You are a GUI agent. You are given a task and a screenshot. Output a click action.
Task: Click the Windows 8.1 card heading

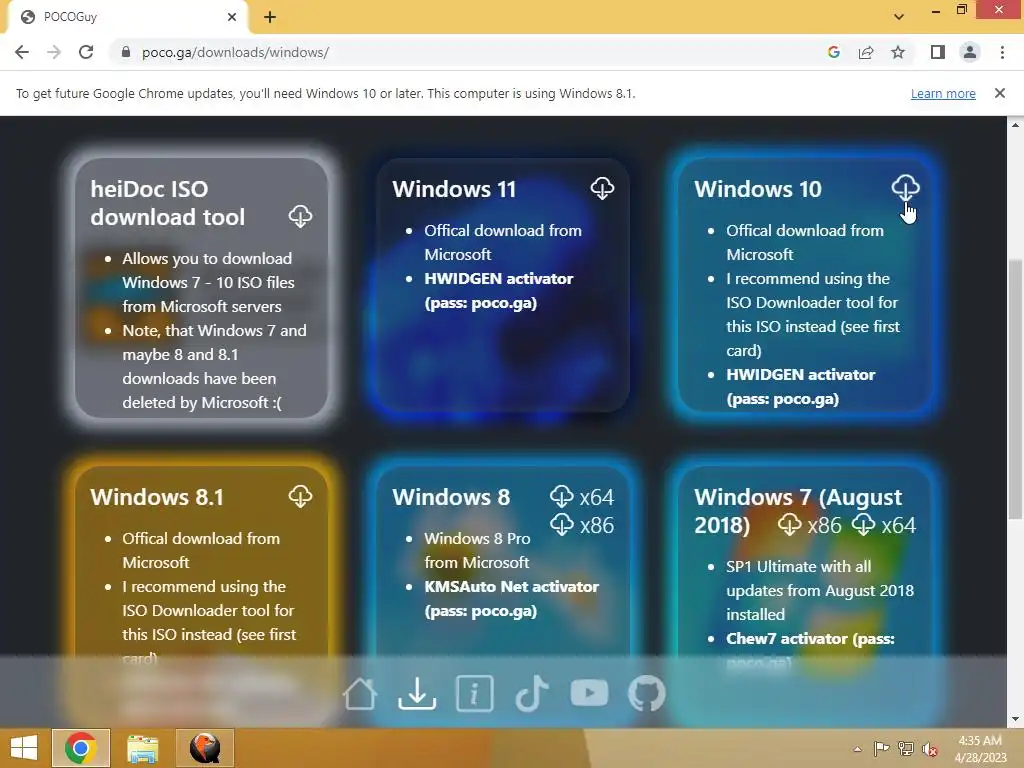(x=157, y=498)
